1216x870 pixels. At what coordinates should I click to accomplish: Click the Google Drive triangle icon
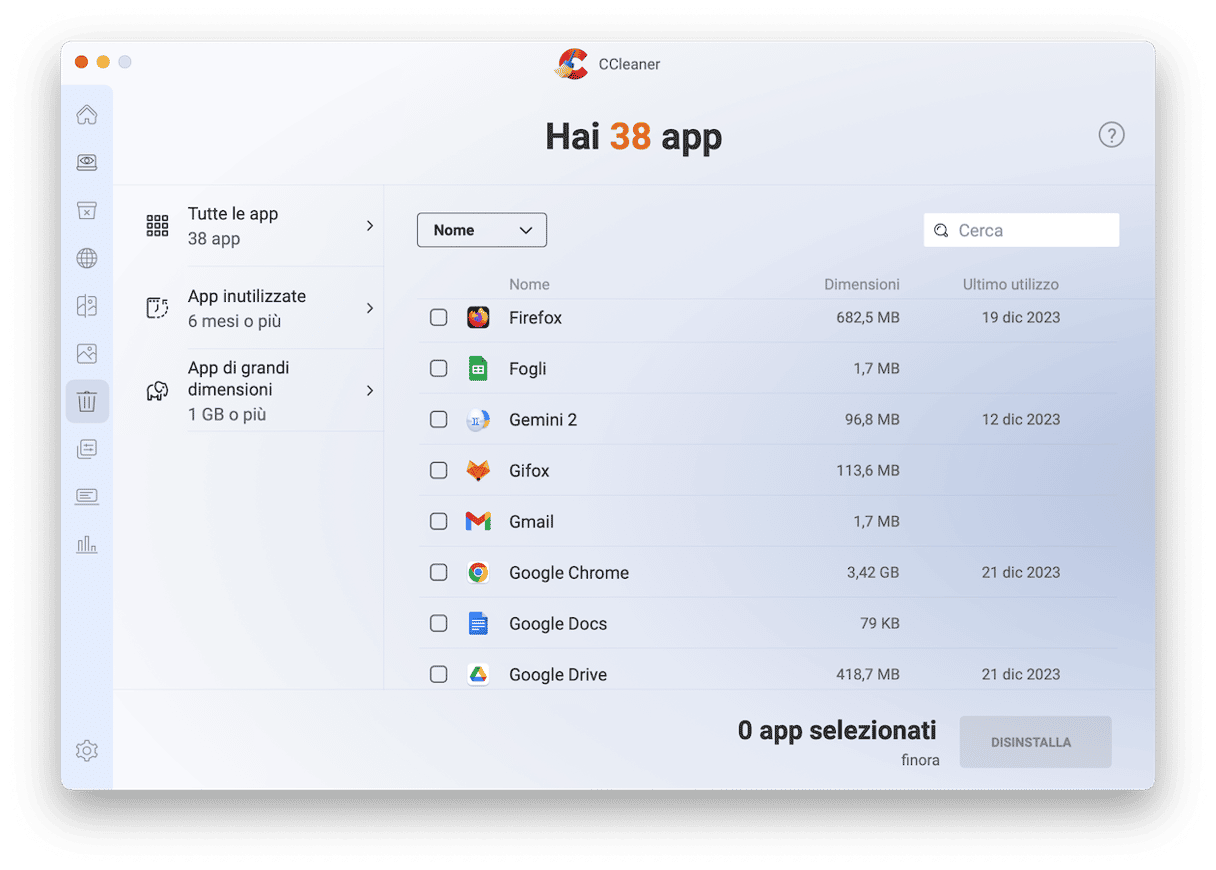coord(478,674)
